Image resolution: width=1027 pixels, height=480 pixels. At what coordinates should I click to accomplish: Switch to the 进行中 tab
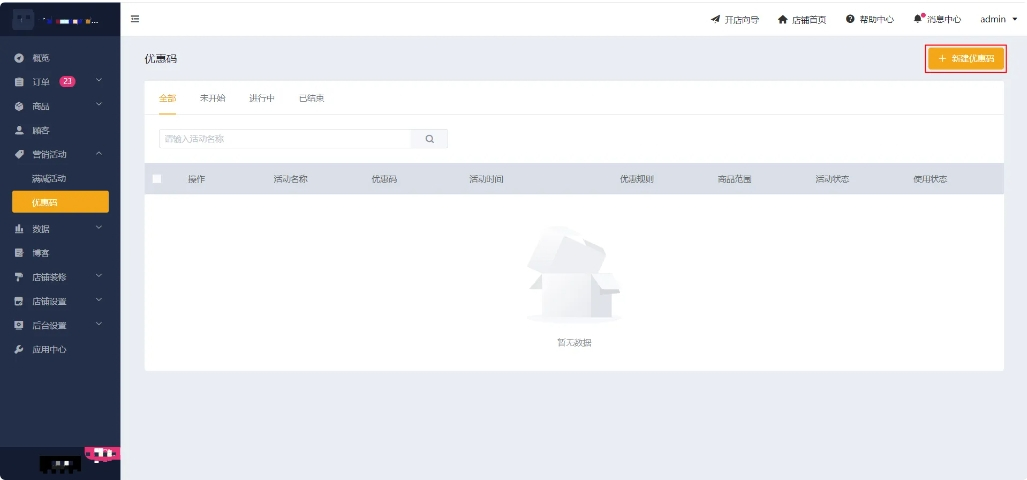pyautogui.click(x=261, y=99)
